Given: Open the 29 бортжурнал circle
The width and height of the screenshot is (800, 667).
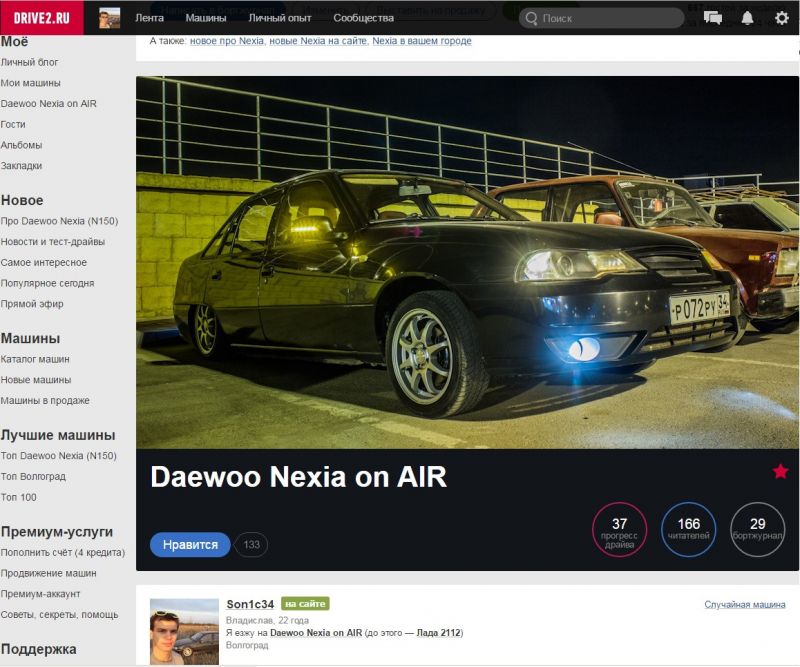Looking at the screenshot, I should pyautogui.click(x=758, y=529).
